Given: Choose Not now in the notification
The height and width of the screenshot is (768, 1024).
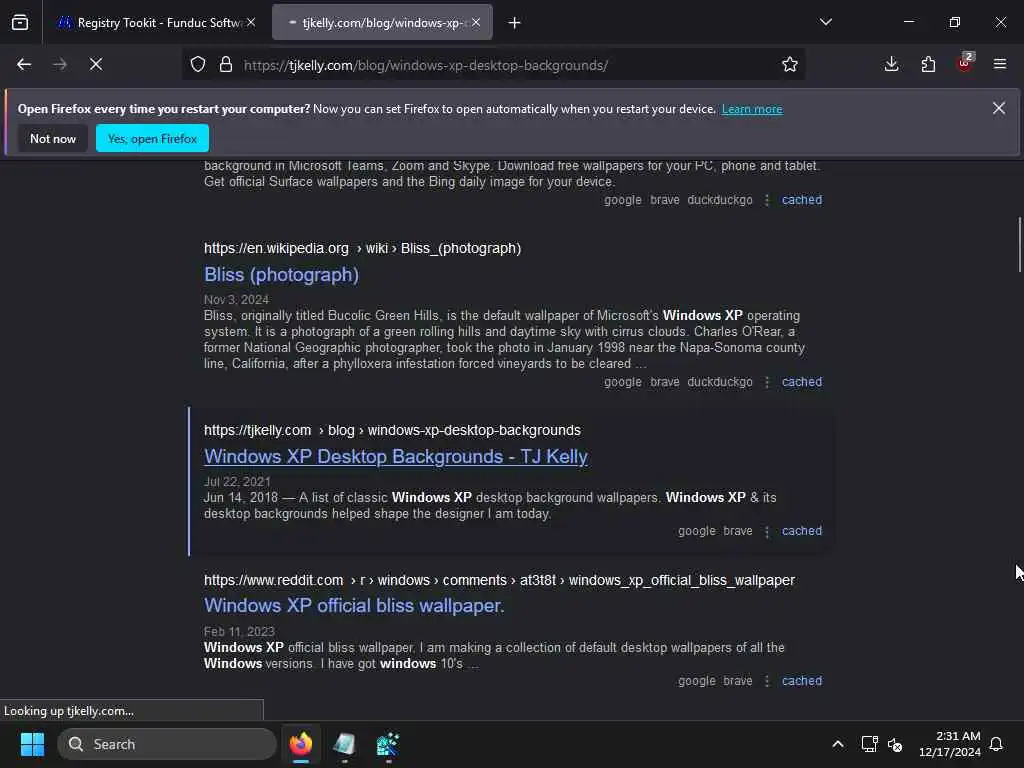Looking at the screenshot, I should tap(53, 138).
